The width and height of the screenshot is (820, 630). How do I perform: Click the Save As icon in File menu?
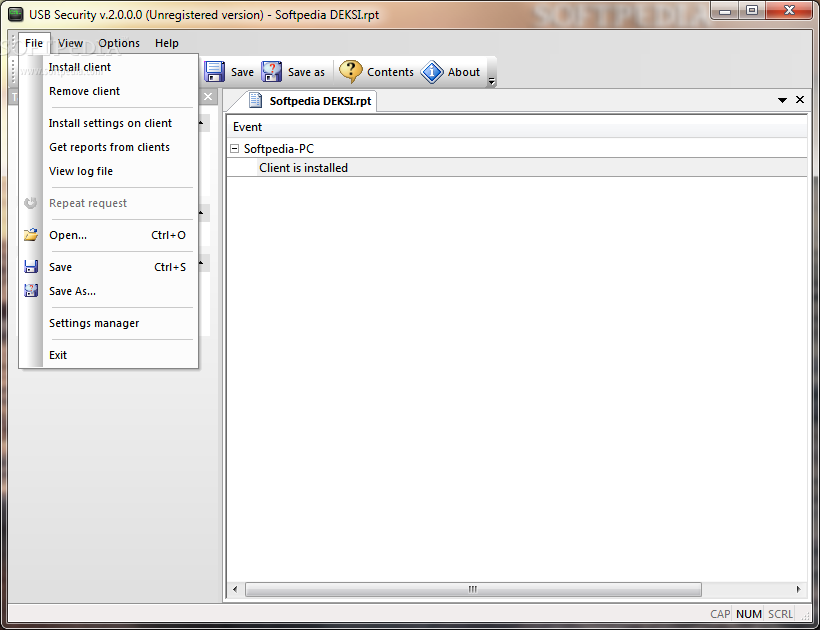point(31,291)
